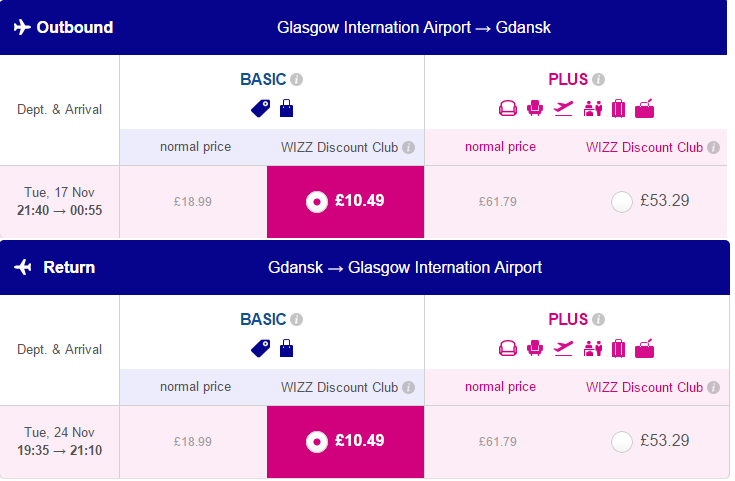Image resolution: width=735 pixels, height=481 pixels.
Task: Select return PLUS £53.29 discount fare radio
Action: tap(622, 442)
